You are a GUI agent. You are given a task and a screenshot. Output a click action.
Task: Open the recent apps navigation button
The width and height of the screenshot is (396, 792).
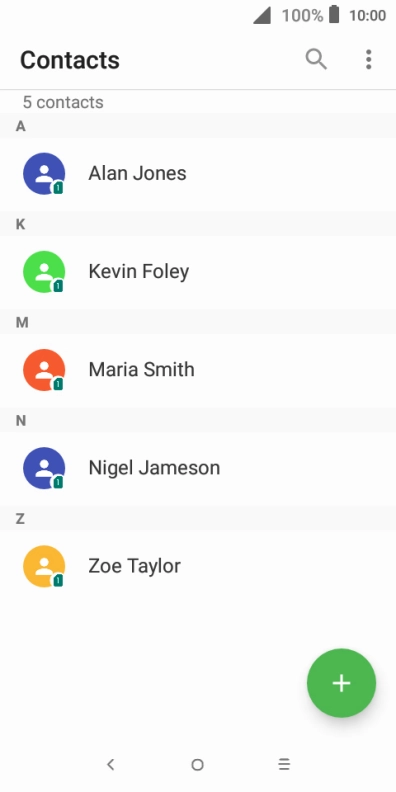(284, 764)
